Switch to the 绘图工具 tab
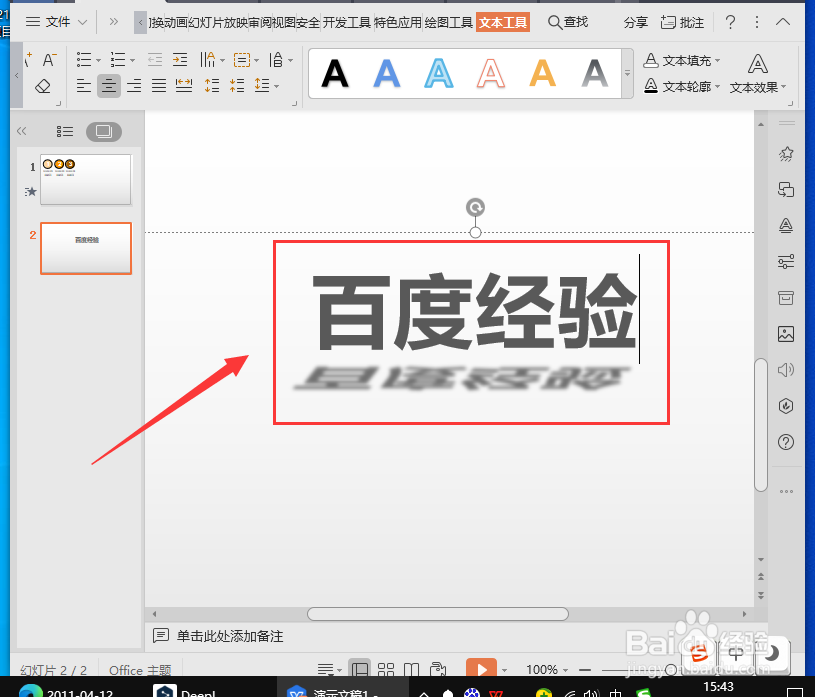The width and height of the screenshot is (815, 697). click(449, 22)
